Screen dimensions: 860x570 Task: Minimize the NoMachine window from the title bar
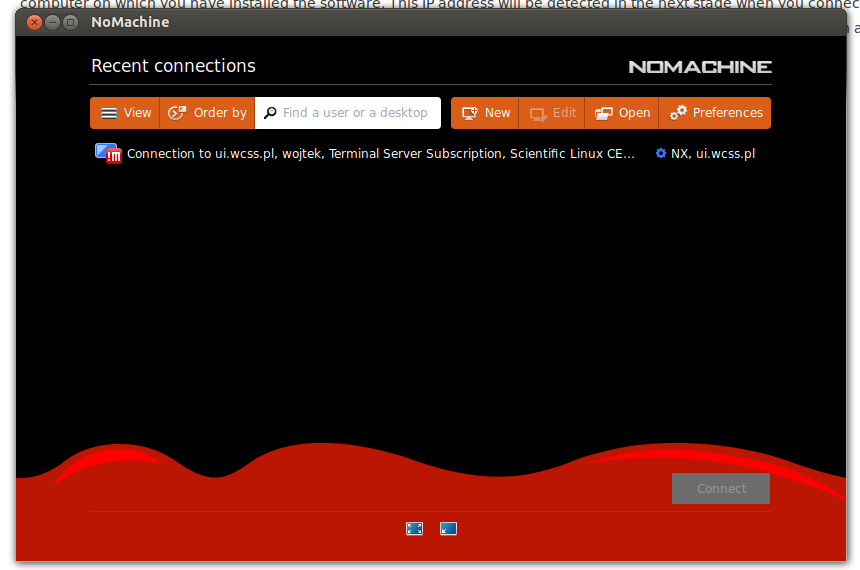pyautogui.click(x=52, y=22)
